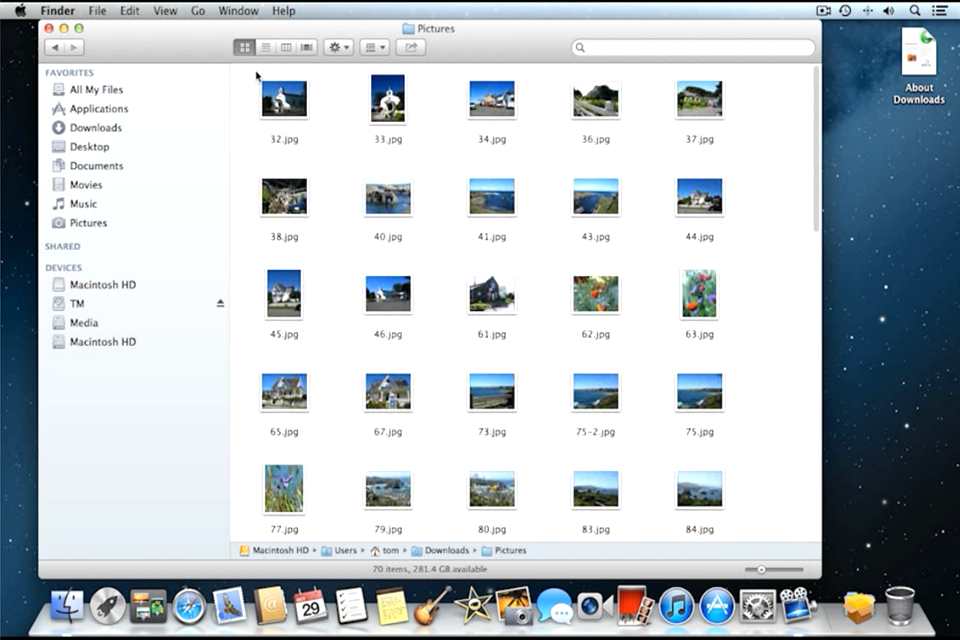Open Safari from the Dock
This screenshot has height=640, width=960.
189,606
